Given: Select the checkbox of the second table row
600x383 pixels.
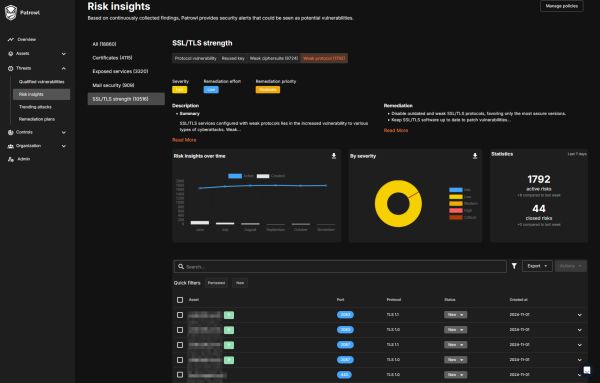Looking at the screenshot, I should tap(180, 330).
